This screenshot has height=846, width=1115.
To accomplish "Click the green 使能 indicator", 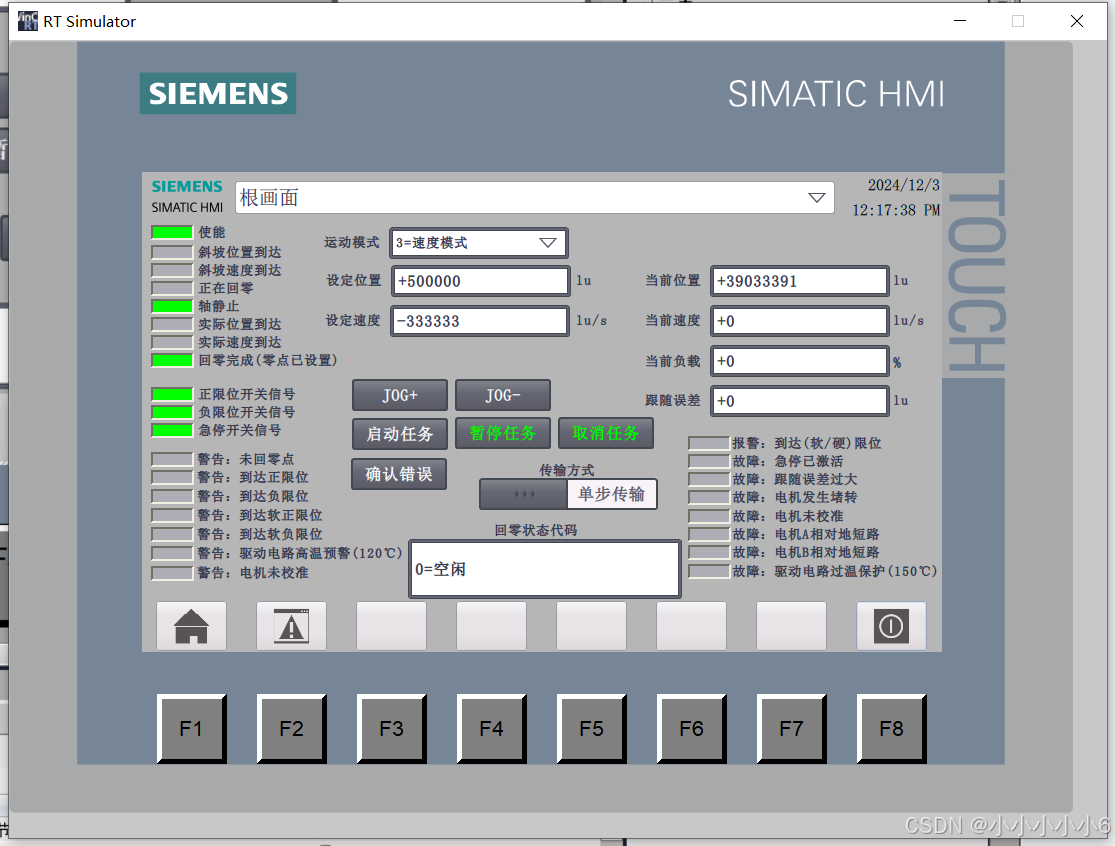I will tap(172, 232).
